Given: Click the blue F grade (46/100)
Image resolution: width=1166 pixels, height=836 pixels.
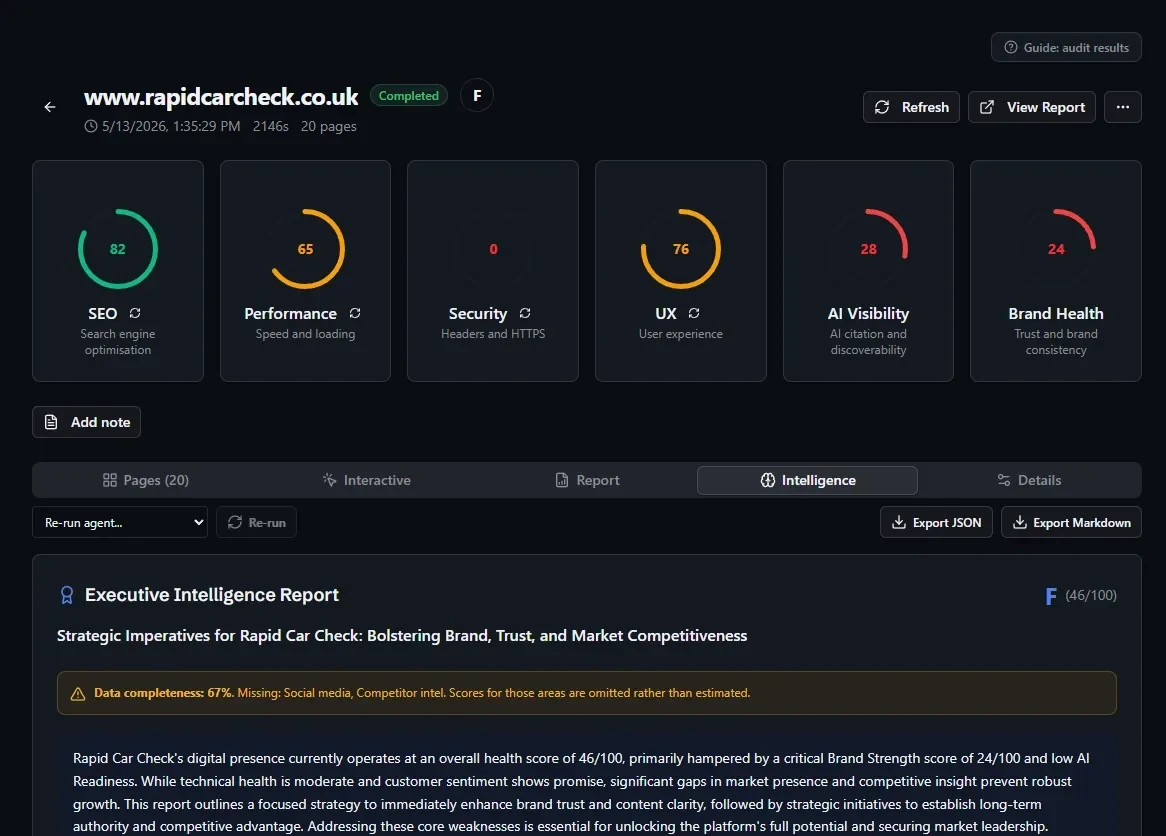Looking at the screenshot, I should click(1051, 596).
